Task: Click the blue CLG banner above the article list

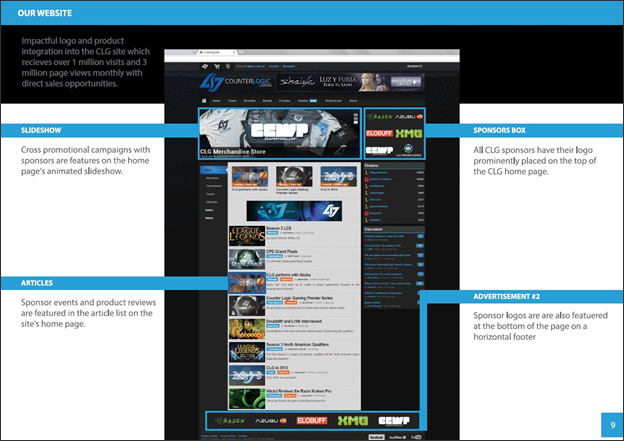Action: [x=294, y=211]
